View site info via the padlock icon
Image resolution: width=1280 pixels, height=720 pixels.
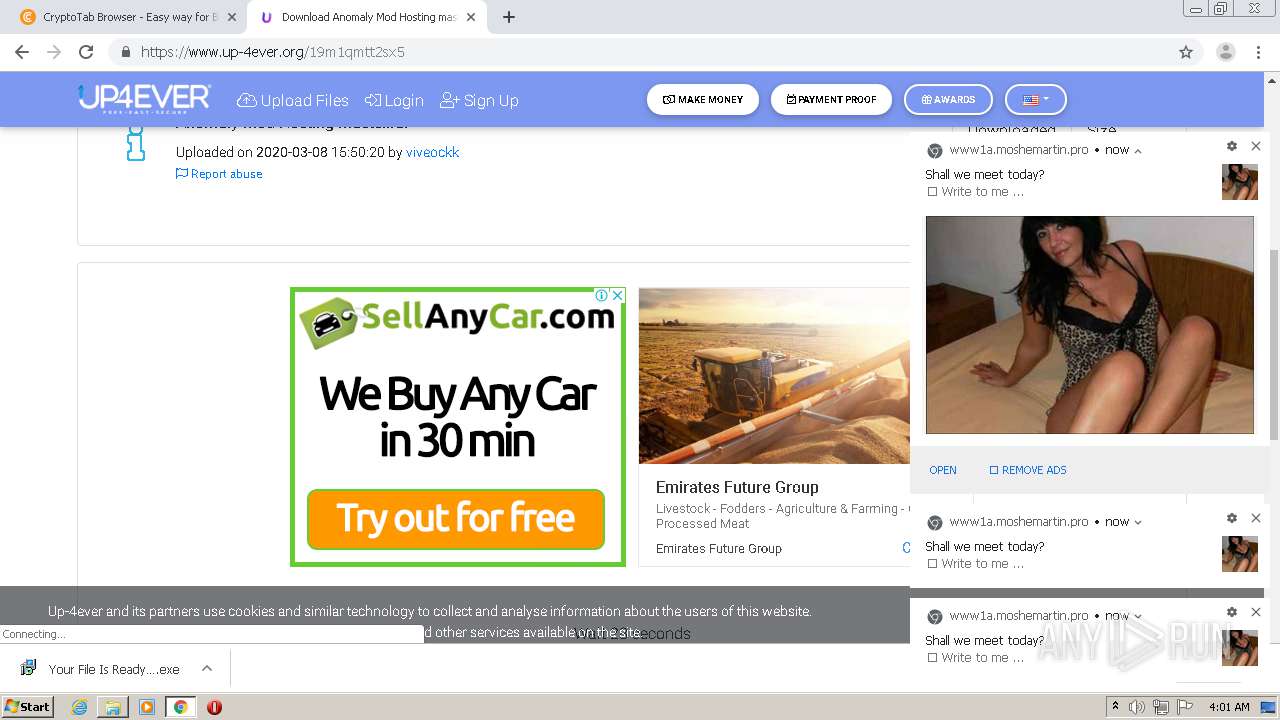[x=125, y=52]
